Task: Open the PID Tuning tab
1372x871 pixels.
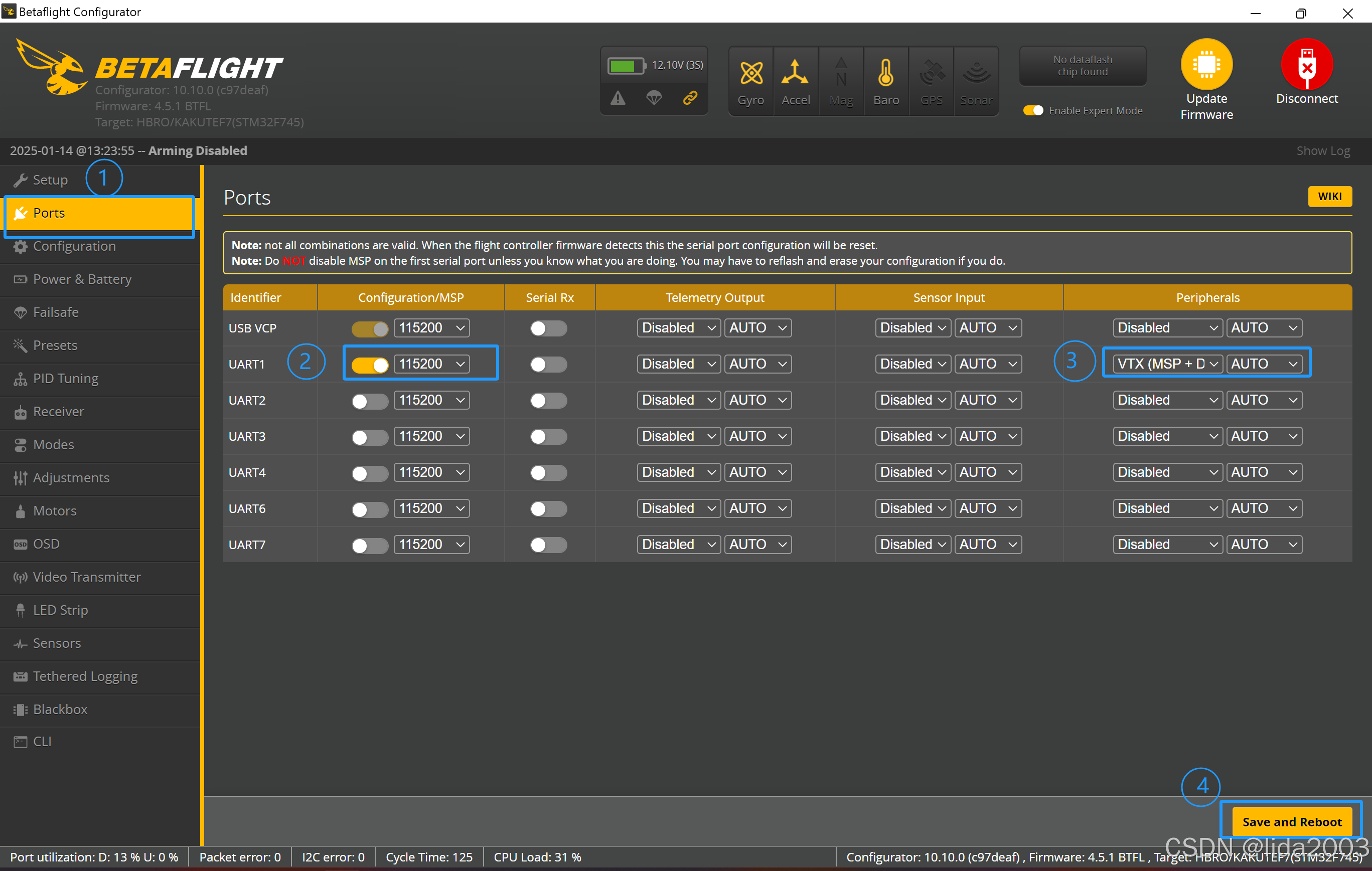Action: 100,379
